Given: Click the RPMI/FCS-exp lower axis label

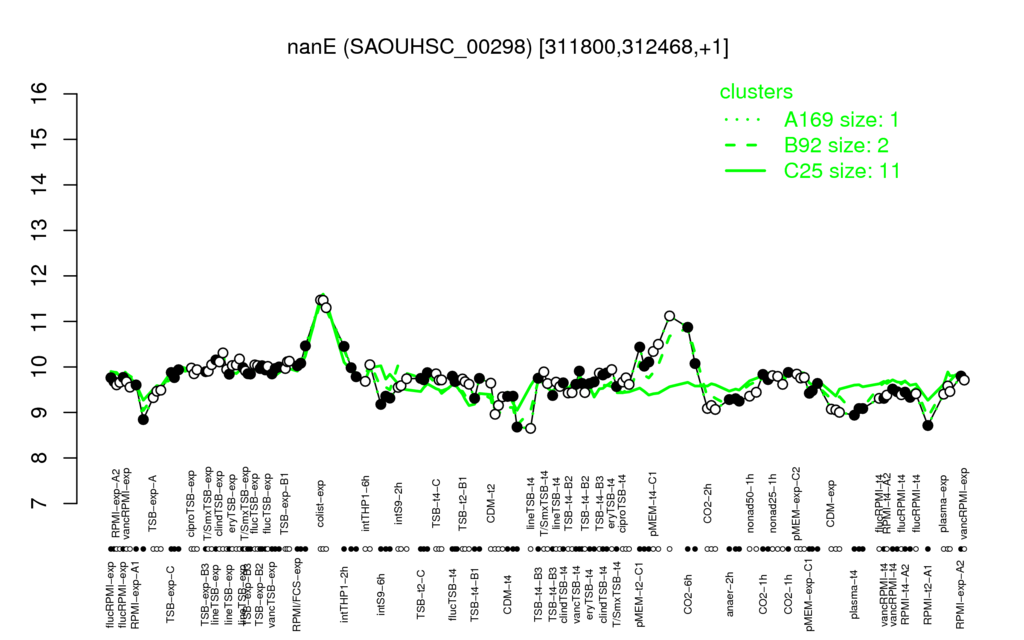Looking at the screenshot, I should click(x=296, y=594).
